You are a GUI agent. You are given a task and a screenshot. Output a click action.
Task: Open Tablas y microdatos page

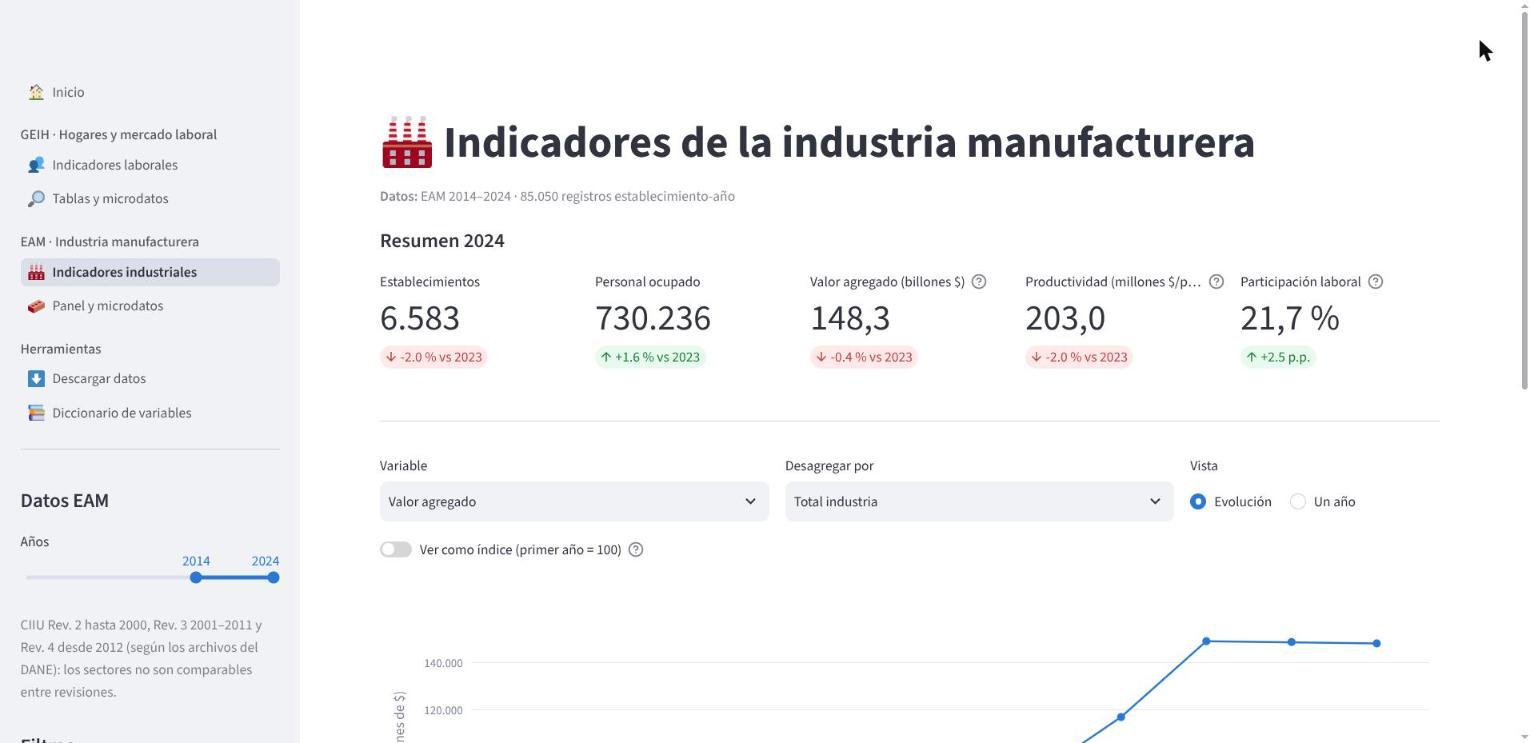(150, 198)
